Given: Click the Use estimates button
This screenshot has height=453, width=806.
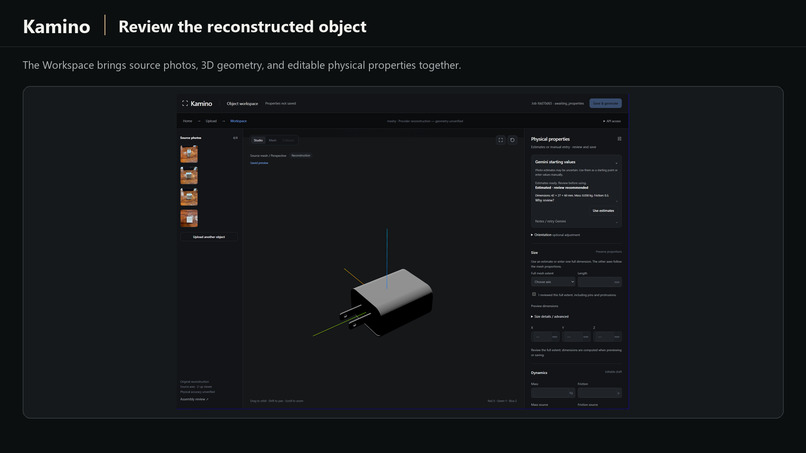Looking at the screenshot, I should click(603, 211).
